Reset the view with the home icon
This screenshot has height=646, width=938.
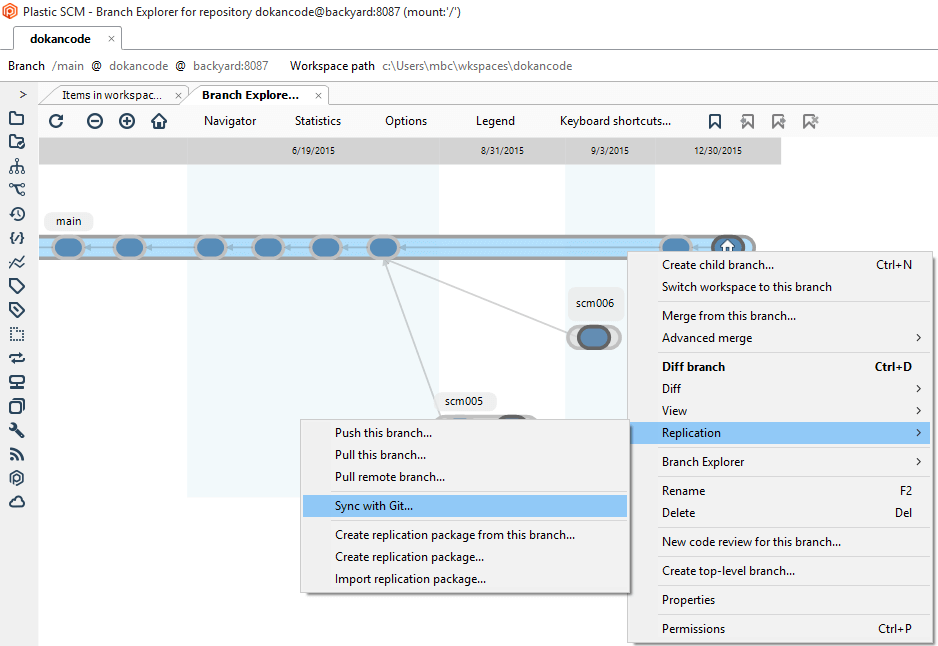(160, 120)
